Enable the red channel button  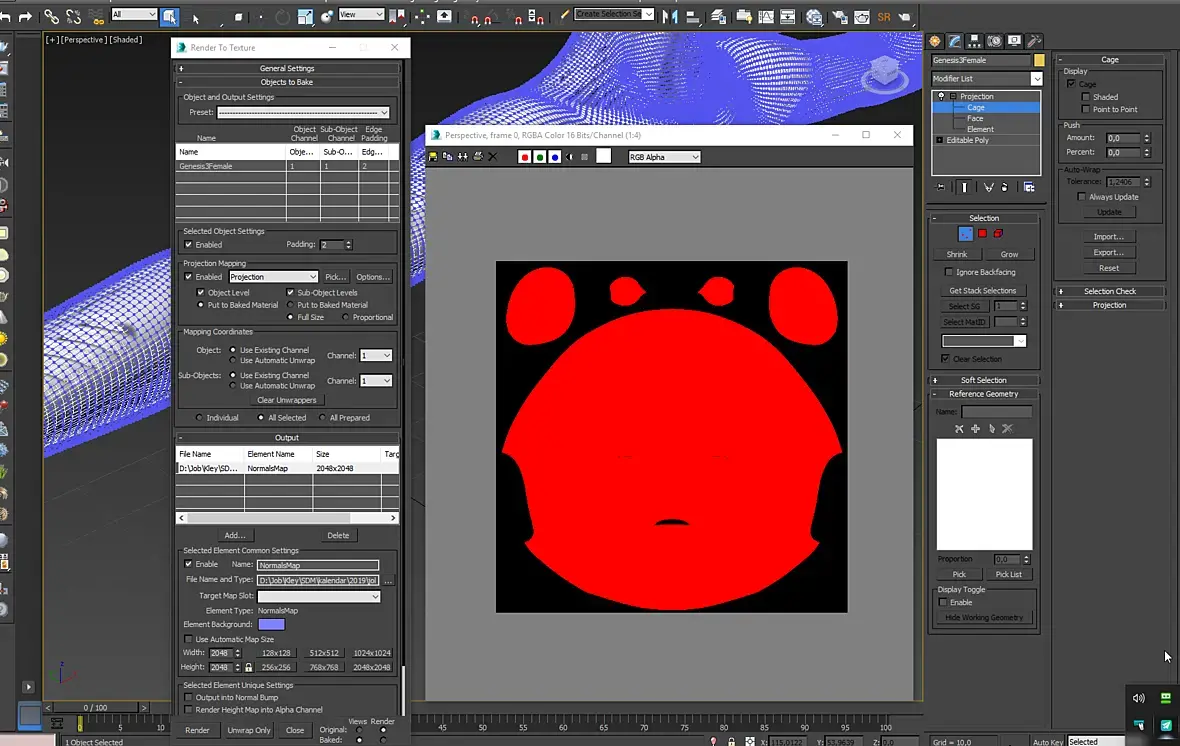[525, 157]
